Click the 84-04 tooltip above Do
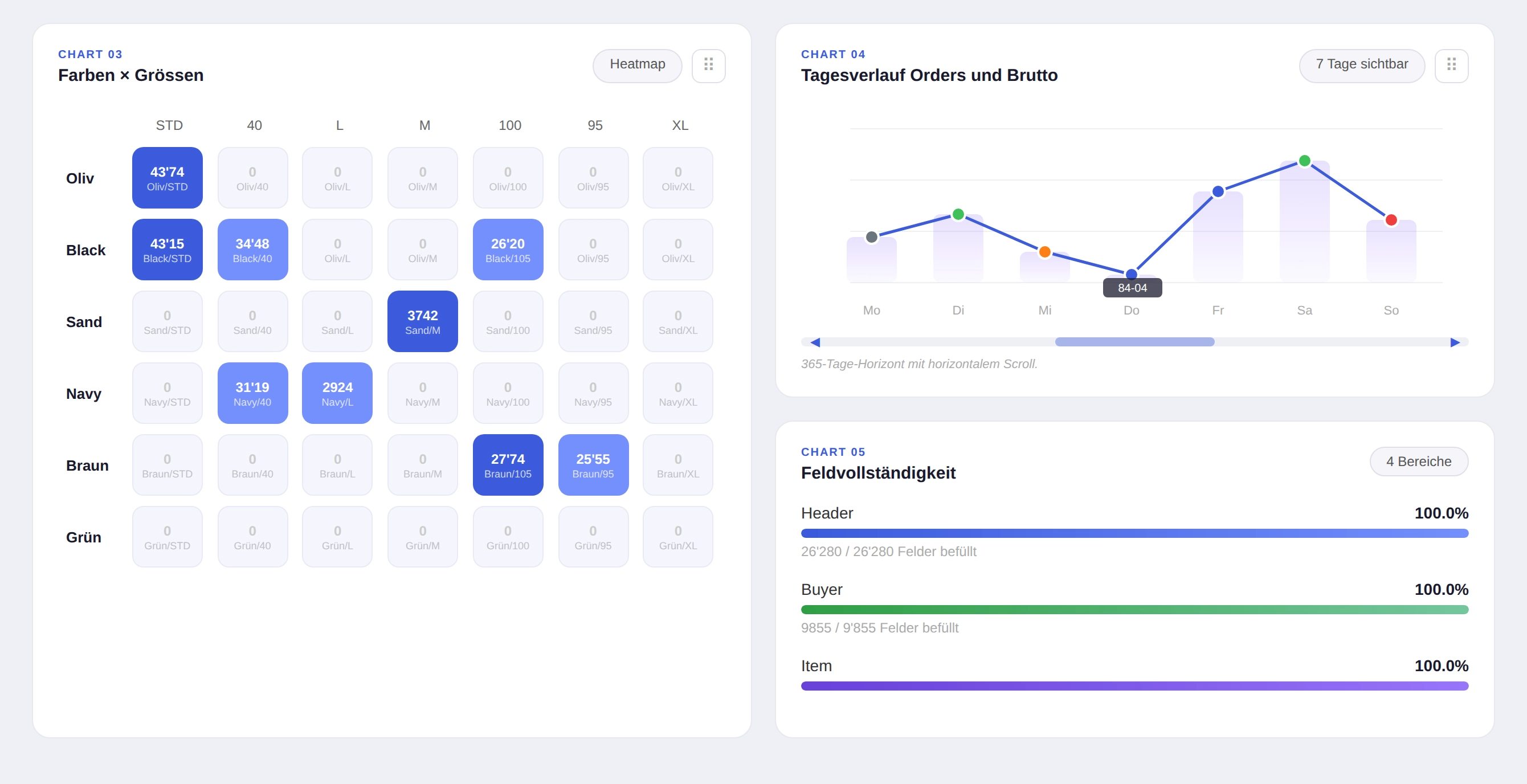 click(x=1132, y=287)
